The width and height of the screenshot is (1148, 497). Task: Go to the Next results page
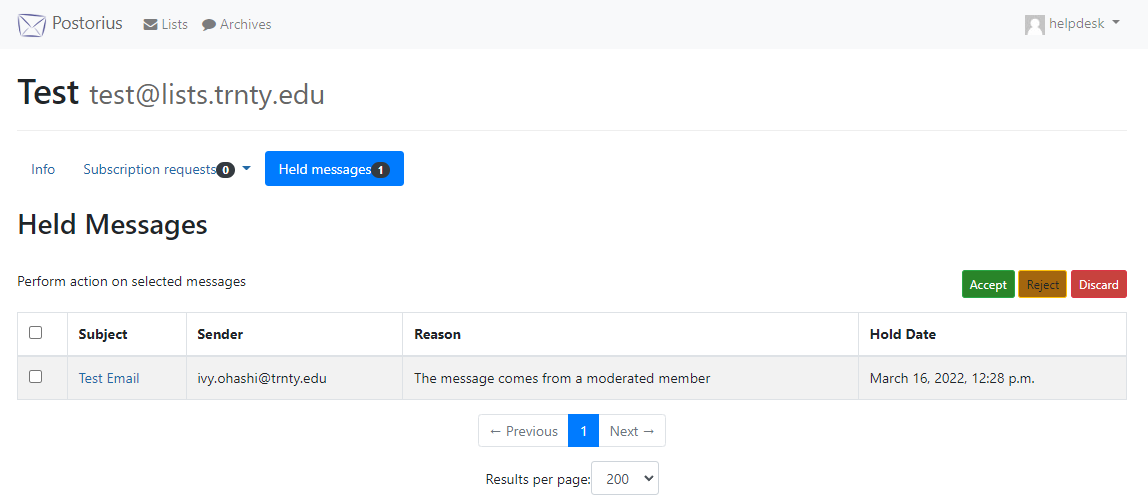tap(632, 431)
